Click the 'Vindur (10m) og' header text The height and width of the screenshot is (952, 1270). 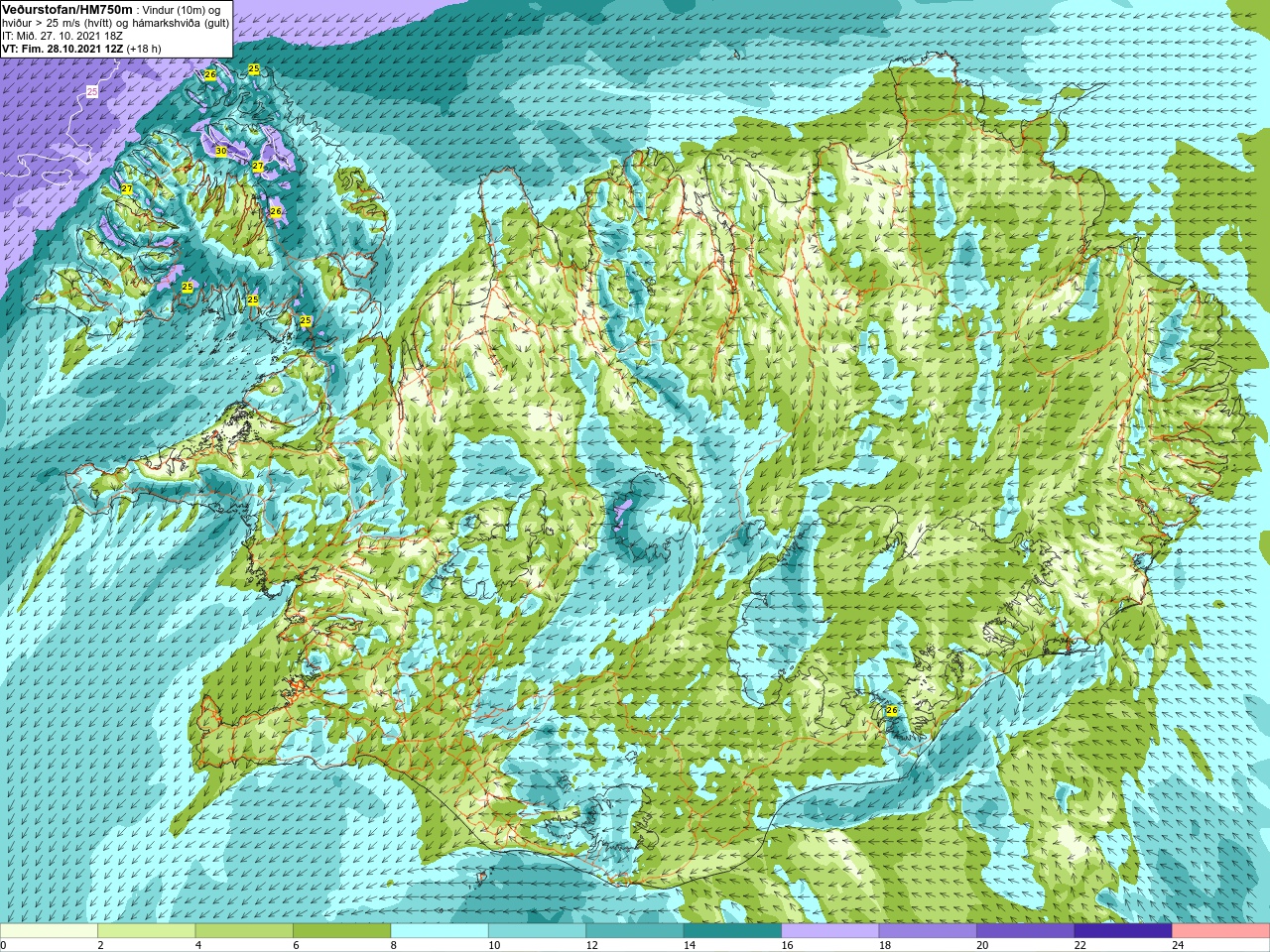tap(182, 10)
